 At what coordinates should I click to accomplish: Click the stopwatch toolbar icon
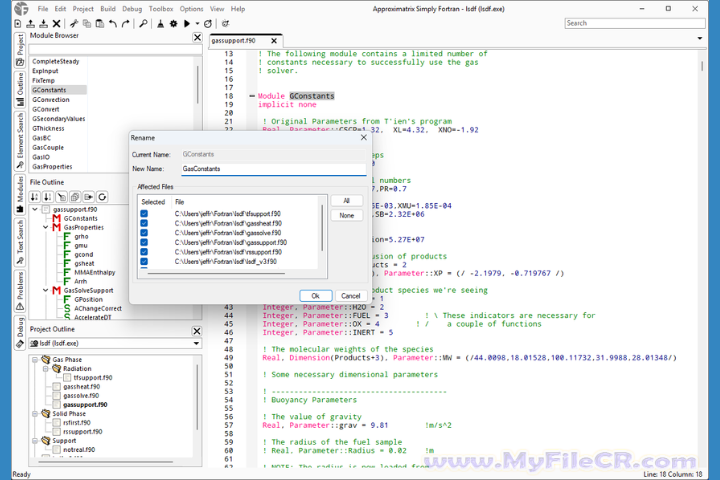click(x=208, y=23)
